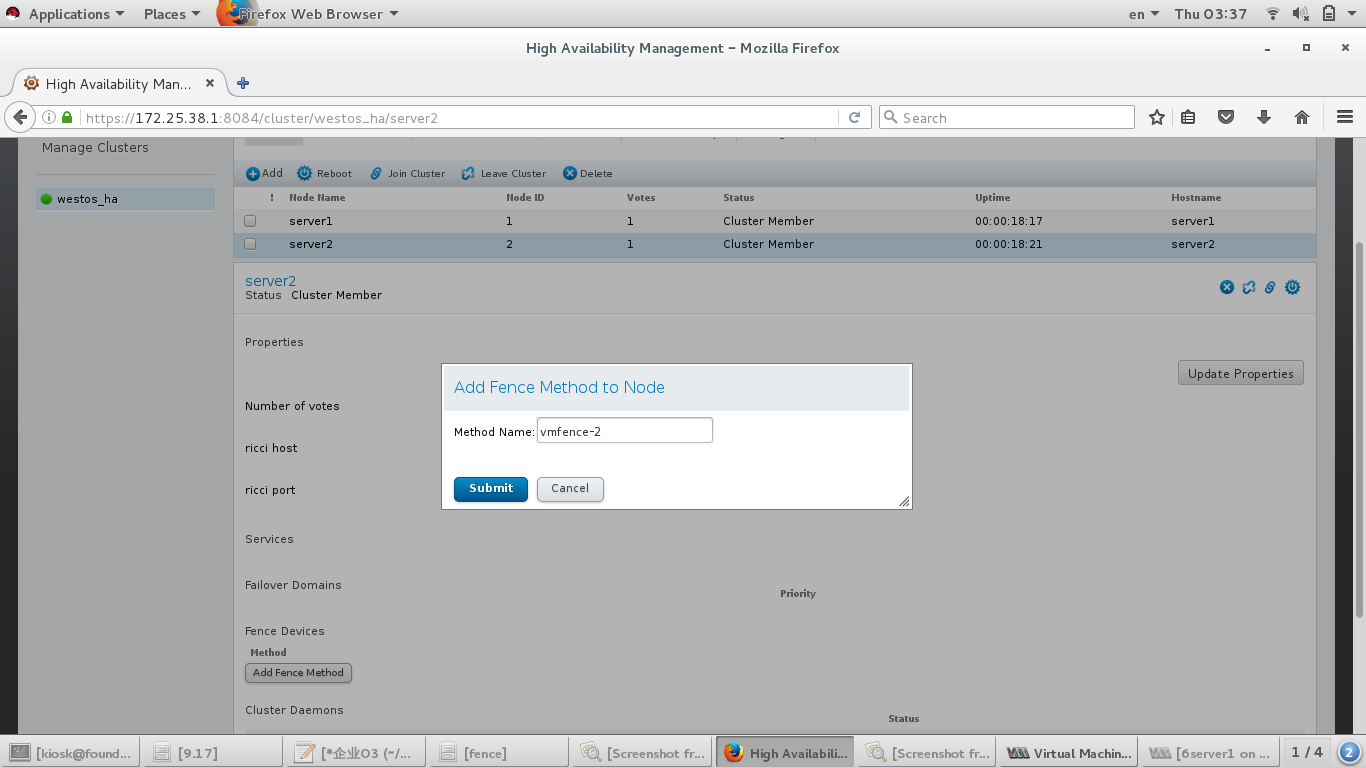Viewport: 1366px width, 768px height.
Task: Go to Firefox home page icon
Action: 1302,117
